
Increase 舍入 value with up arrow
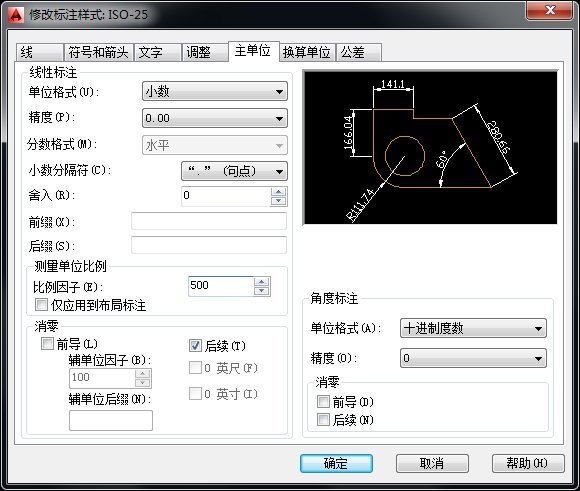pyautogui.click(x=279, y=192)
